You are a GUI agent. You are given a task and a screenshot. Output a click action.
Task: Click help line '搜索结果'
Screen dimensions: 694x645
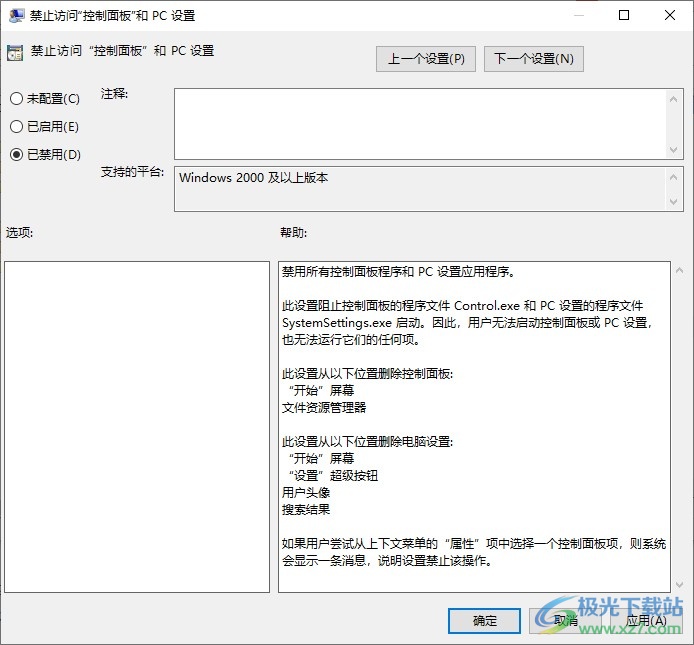[x=306, y=509]
